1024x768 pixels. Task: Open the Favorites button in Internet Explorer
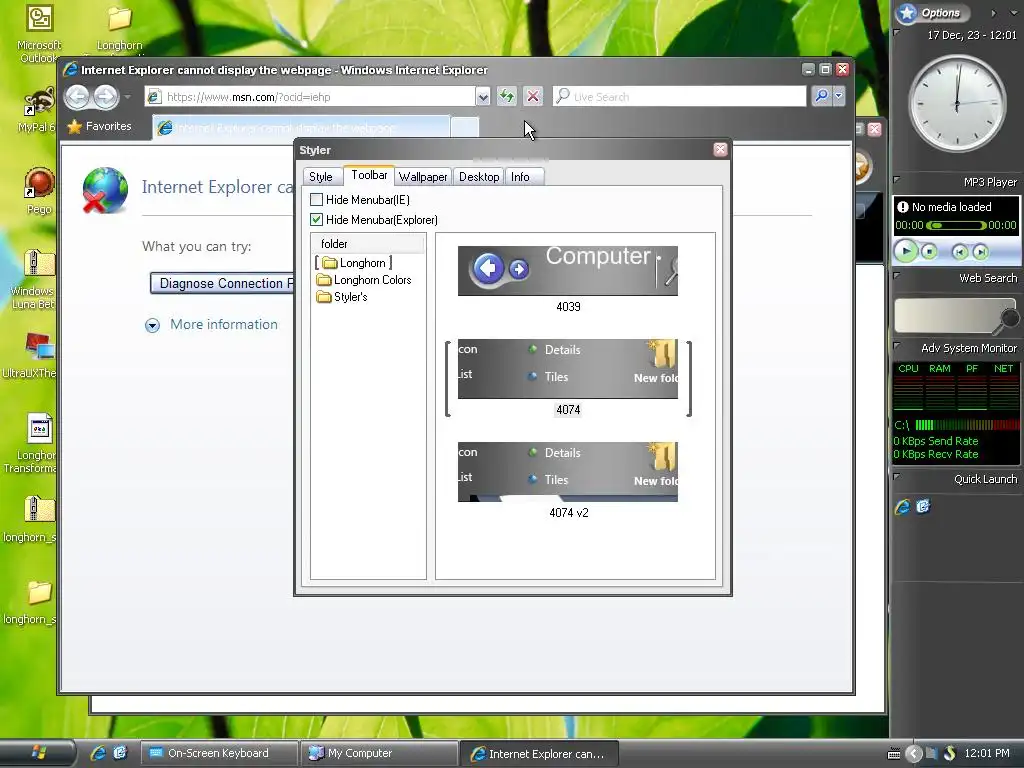click(x=99, y=126)
